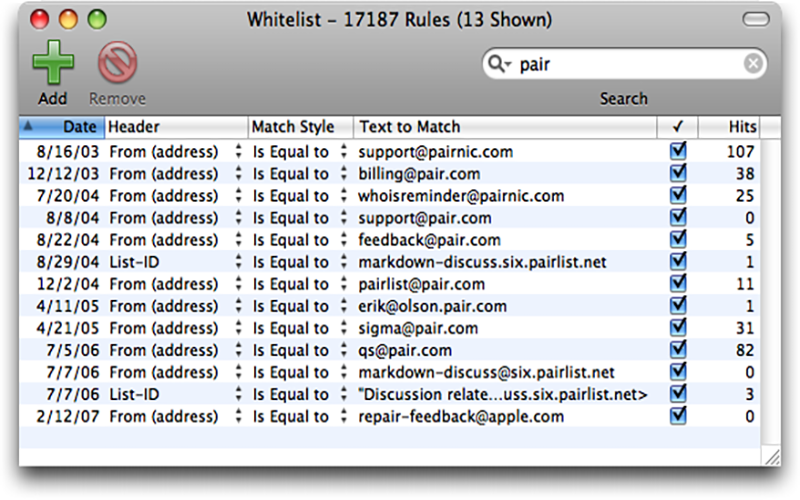Open Header popup for support@pairnic.com row
The height and width of the screenshot is (500, 800).
(x=238, y=152)
